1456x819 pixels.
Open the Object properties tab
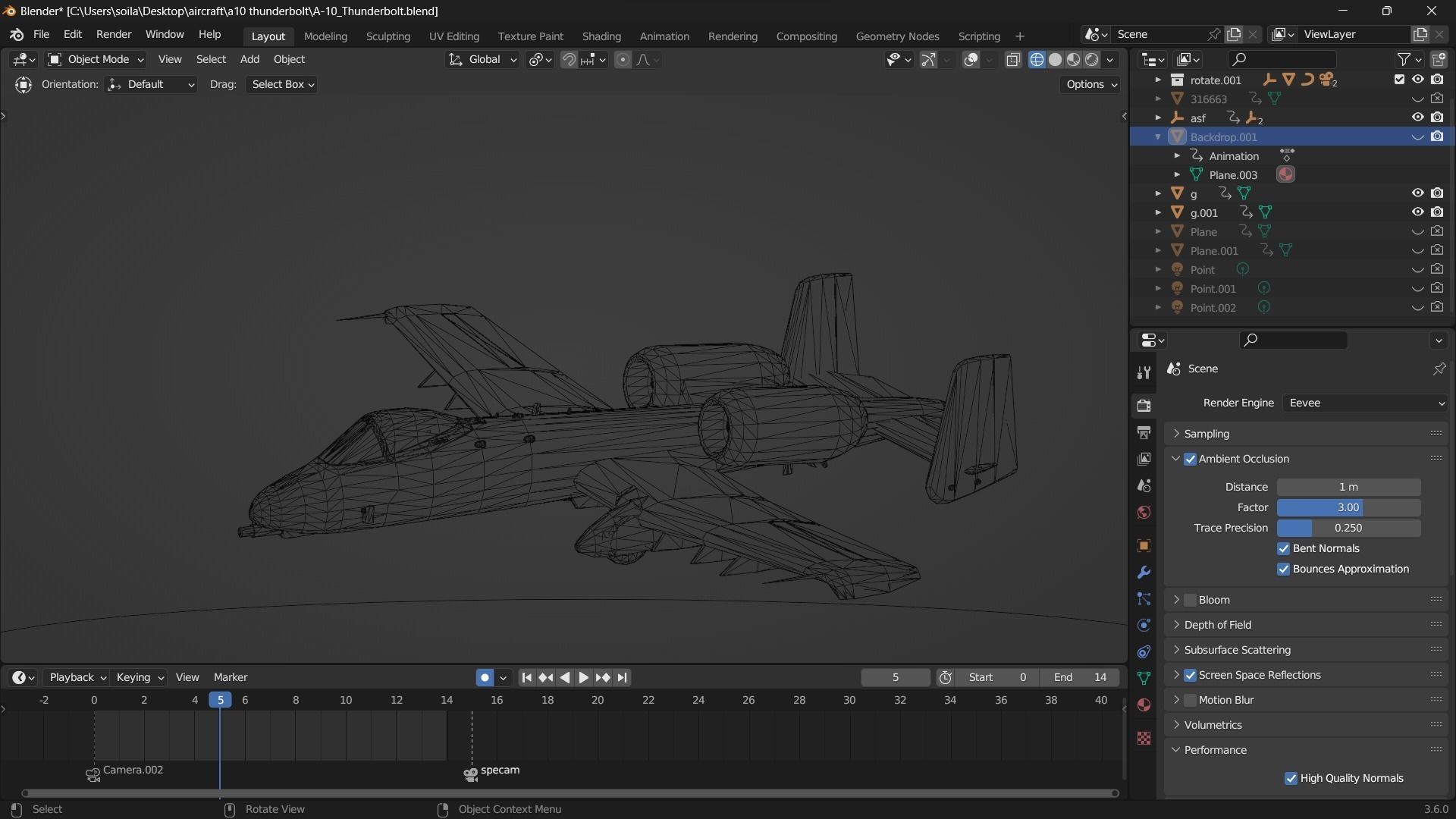point(1144,546)
